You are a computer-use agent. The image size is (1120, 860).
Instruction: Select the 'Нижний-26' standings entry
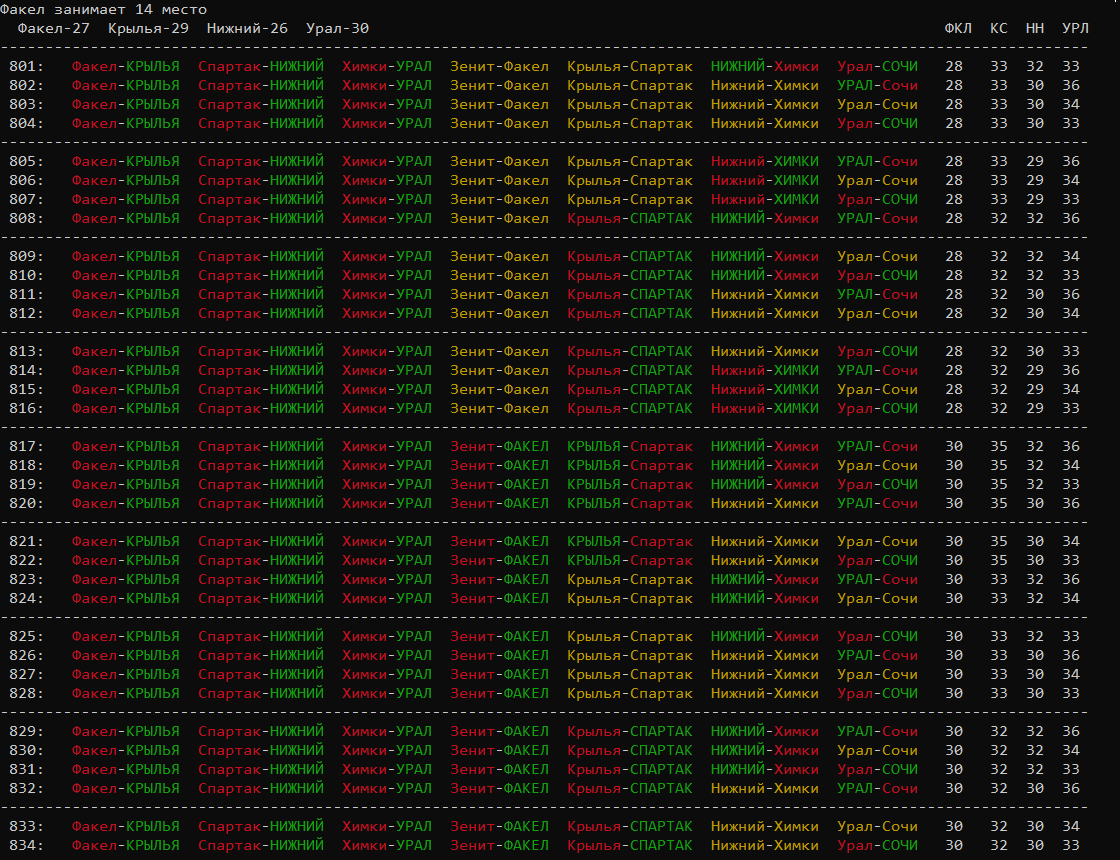pos(247,29)
